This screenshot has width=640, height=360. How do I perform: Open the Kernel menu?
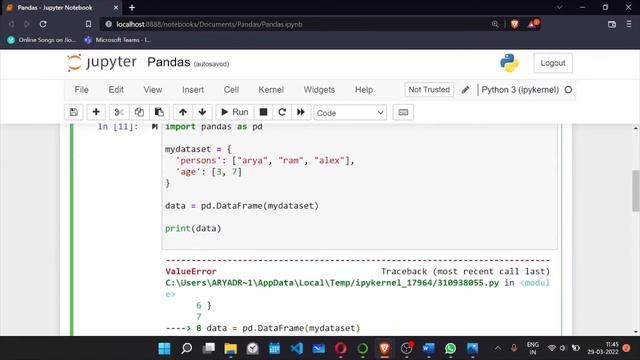[x=271, y=90]
